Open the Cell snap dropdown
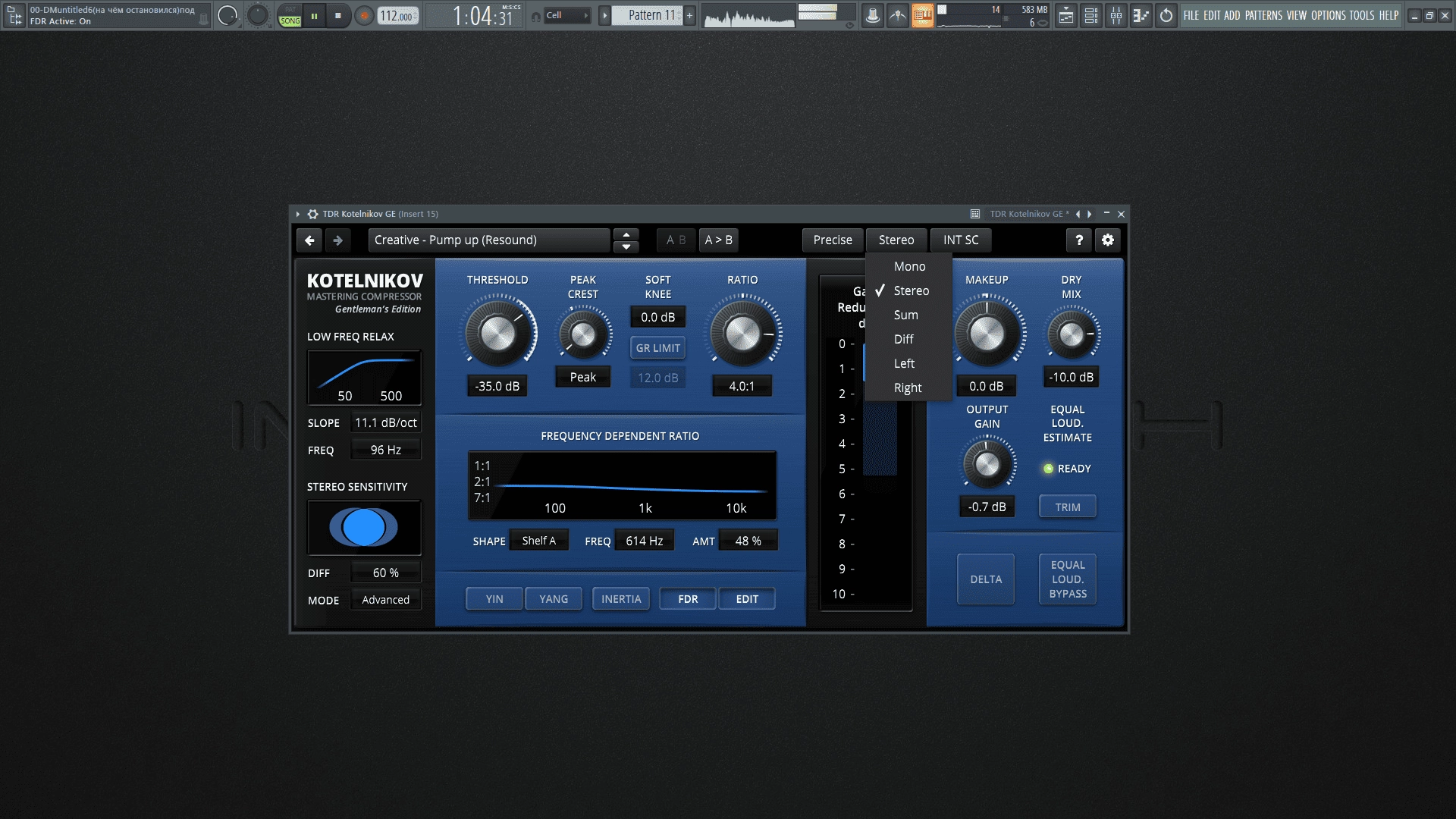 pyautogui.click(x=567, y=15)
